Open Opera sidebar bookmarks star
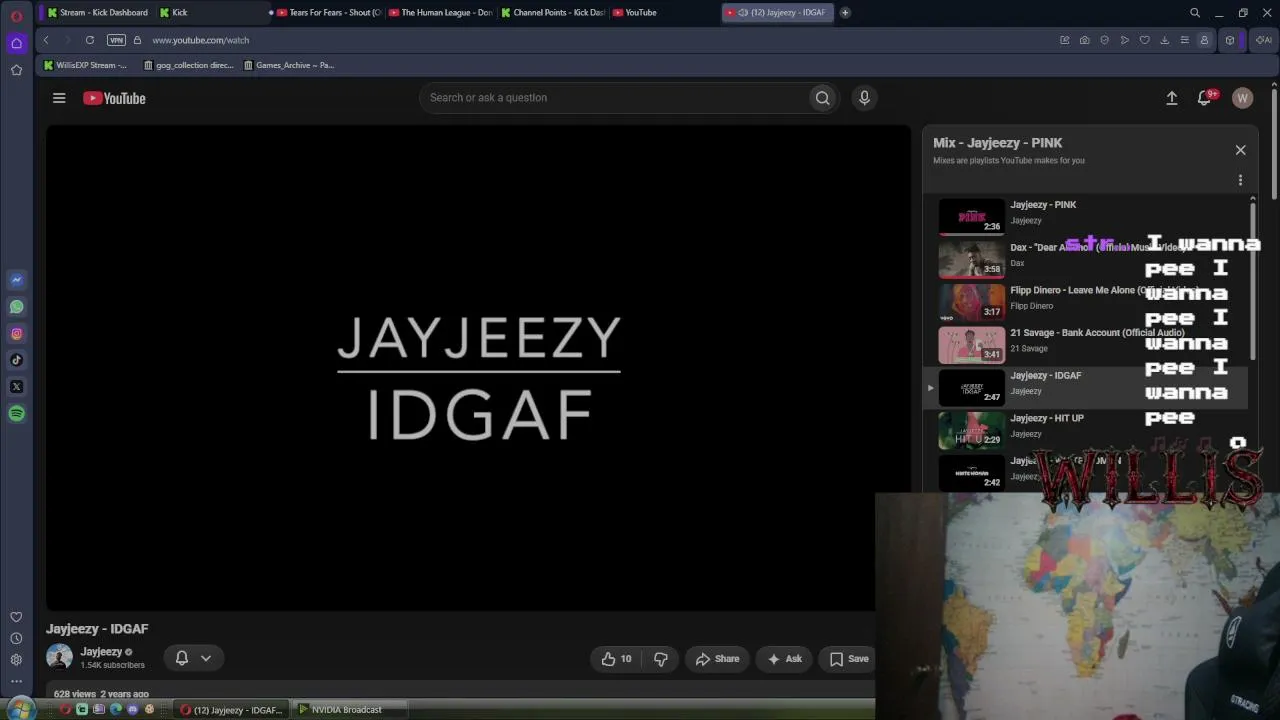1280x720 pixels. [16, 70]
